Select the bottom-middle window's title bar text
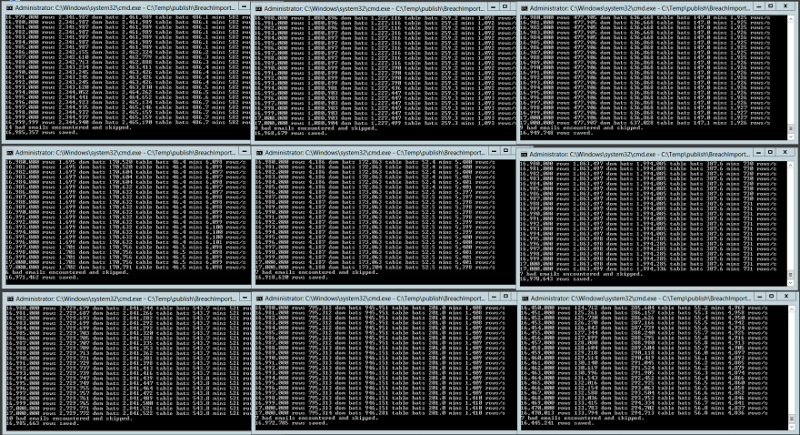 (374, 298)
